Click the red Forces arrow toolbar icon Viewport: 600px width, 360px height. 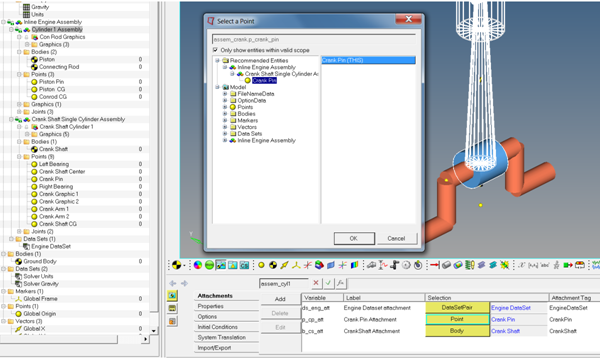435,265
